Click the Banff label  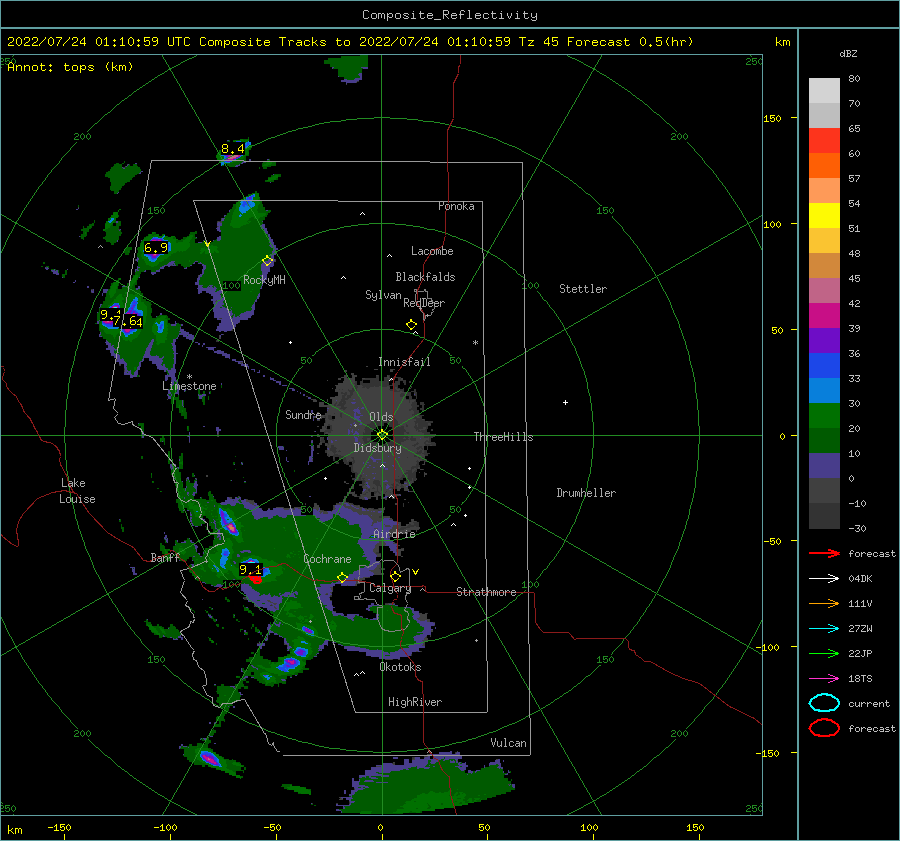(x=165, y=558)
